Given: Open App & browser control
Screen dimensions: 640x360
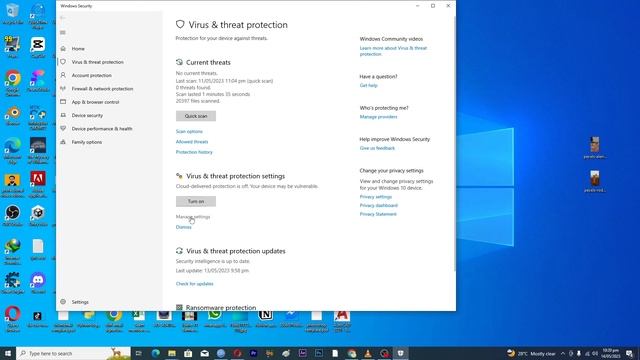Looking at the screenshot, I should coord(96,102).
